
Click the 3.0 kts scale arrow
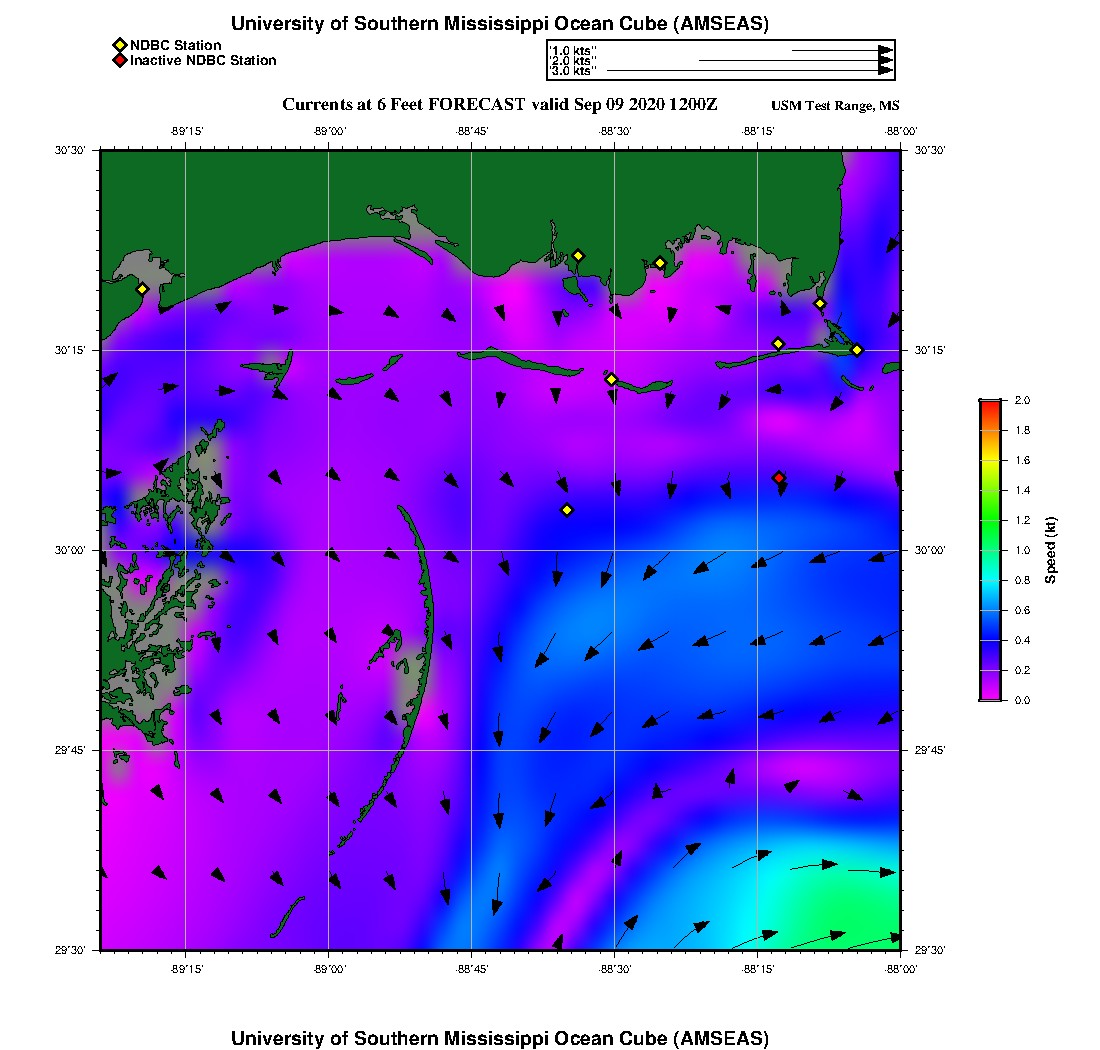pyautogui.click(x=750, y=70)
